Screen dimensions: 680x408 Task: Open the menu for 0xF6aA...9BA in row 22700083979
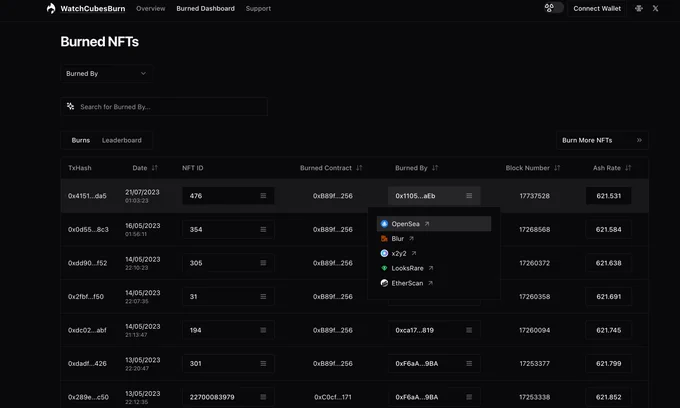click(469, 397)
